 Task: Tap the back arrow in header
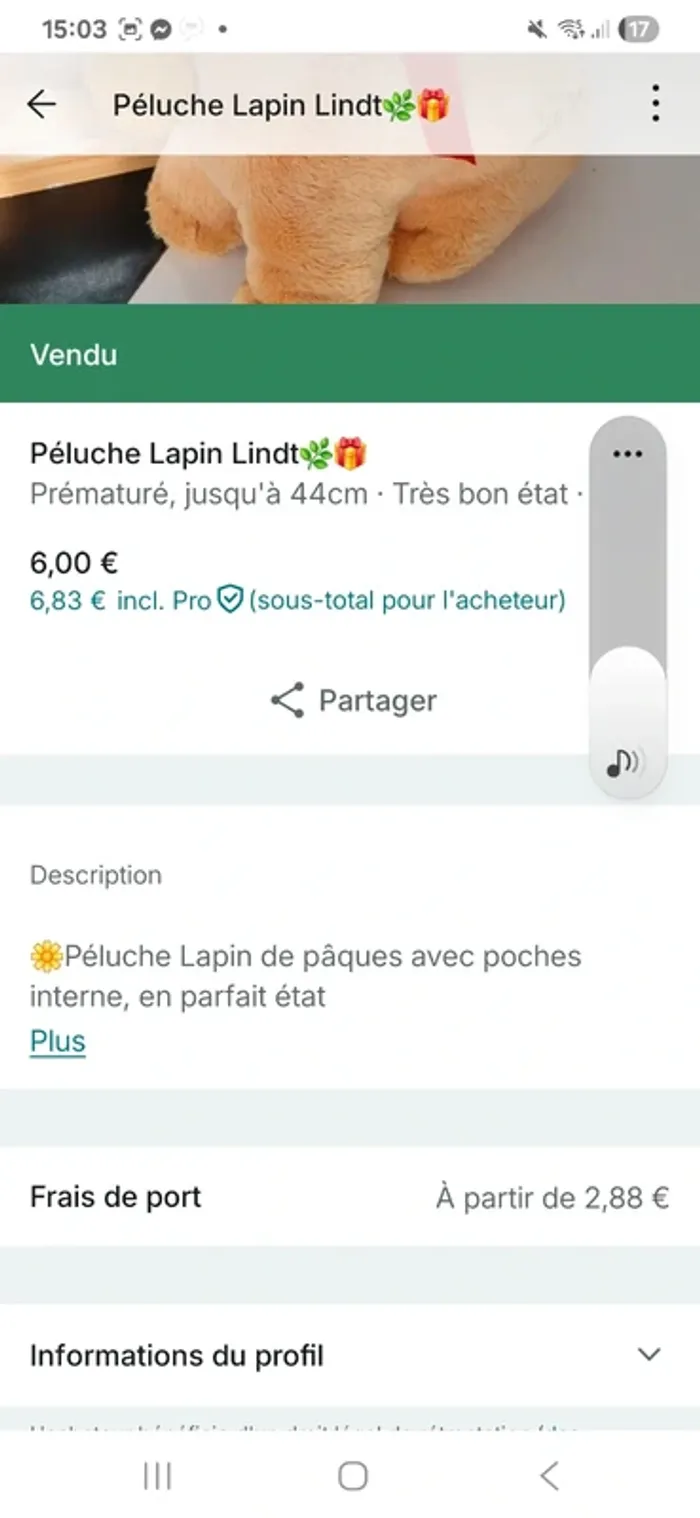point(41,104)
